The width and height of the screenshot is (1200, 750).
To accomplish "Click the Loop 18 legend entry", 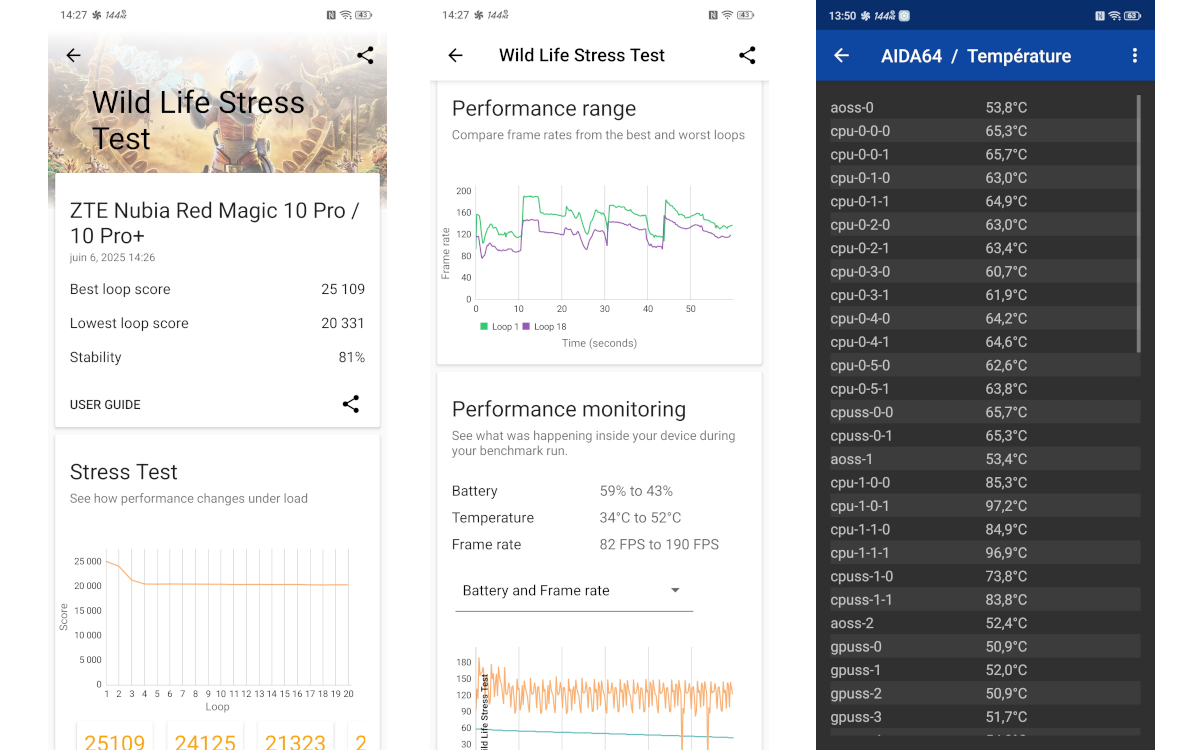I will pyautogui.click(x=545, y=327).
